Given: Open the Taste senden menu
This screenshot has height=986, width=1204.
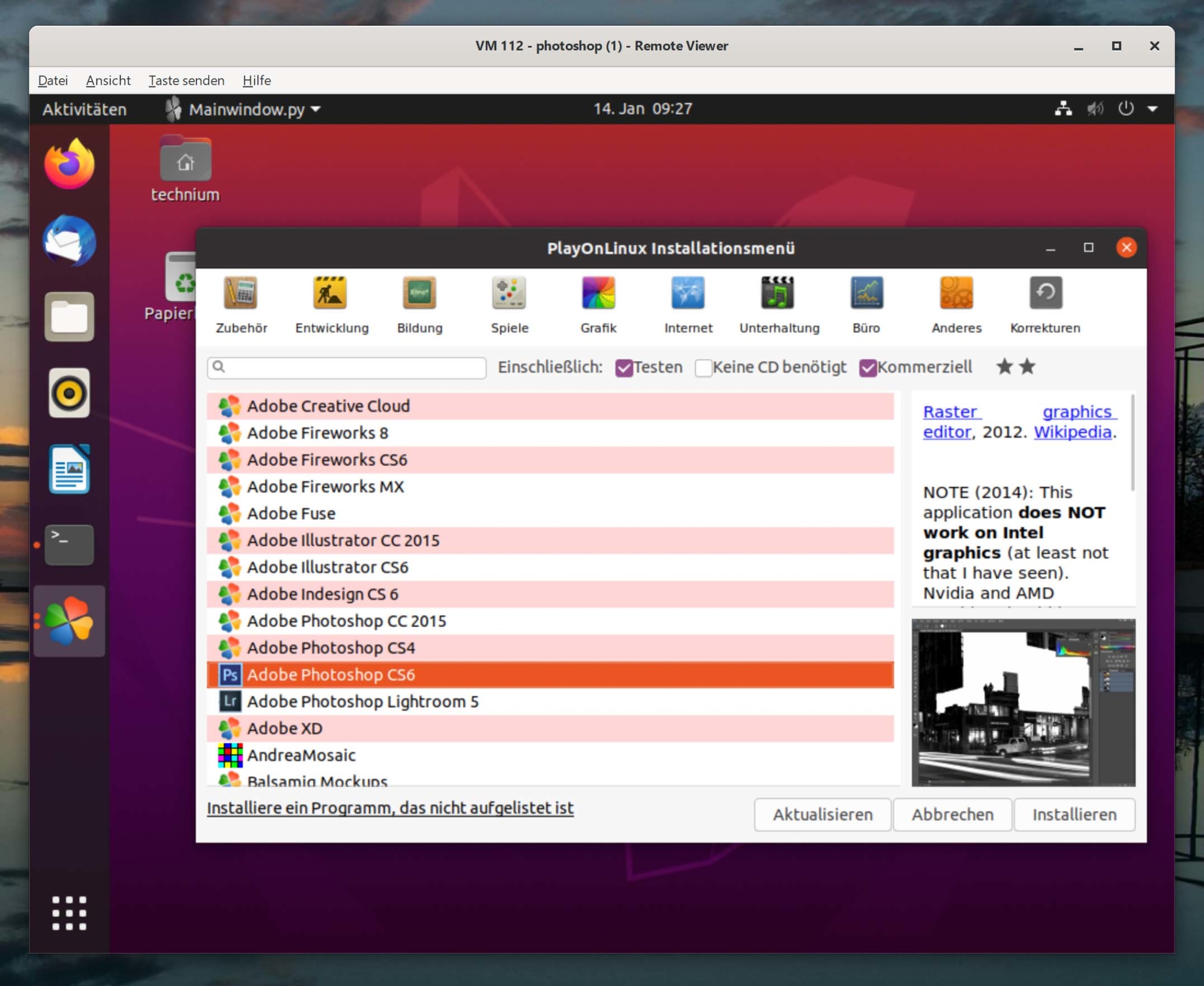Looking at the screenshot, I should (x=186, y=81).
